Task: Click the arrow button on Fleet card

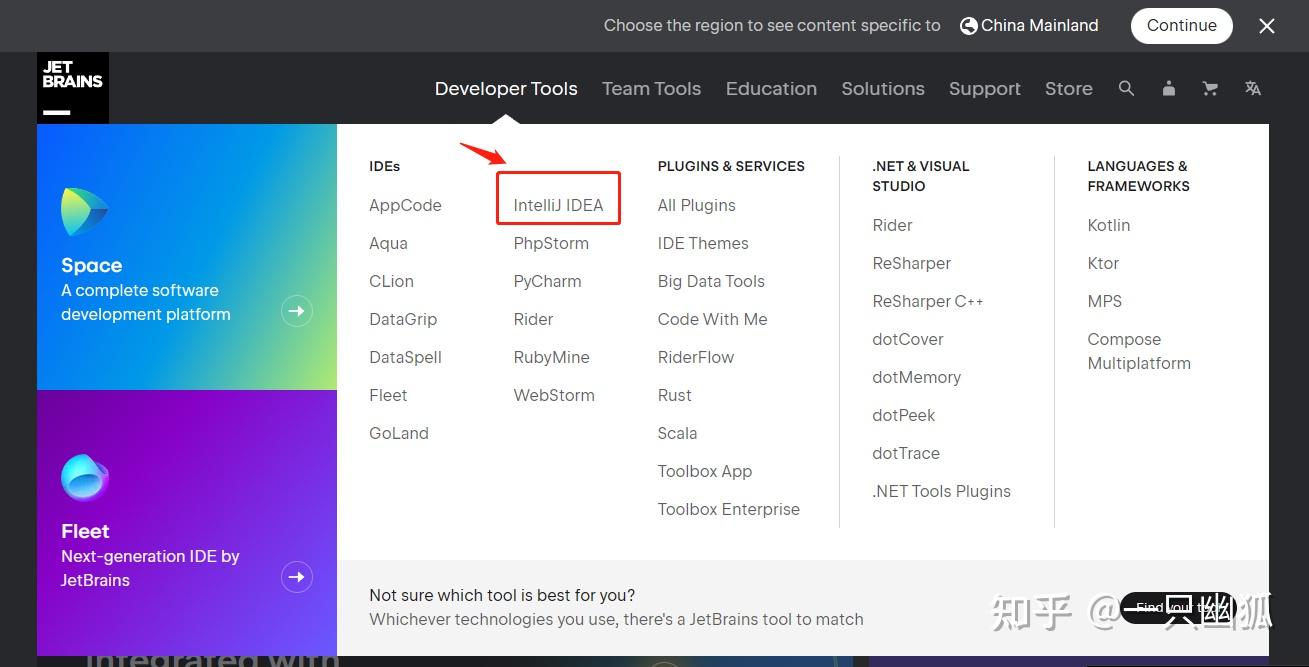Action: [296, 577]
